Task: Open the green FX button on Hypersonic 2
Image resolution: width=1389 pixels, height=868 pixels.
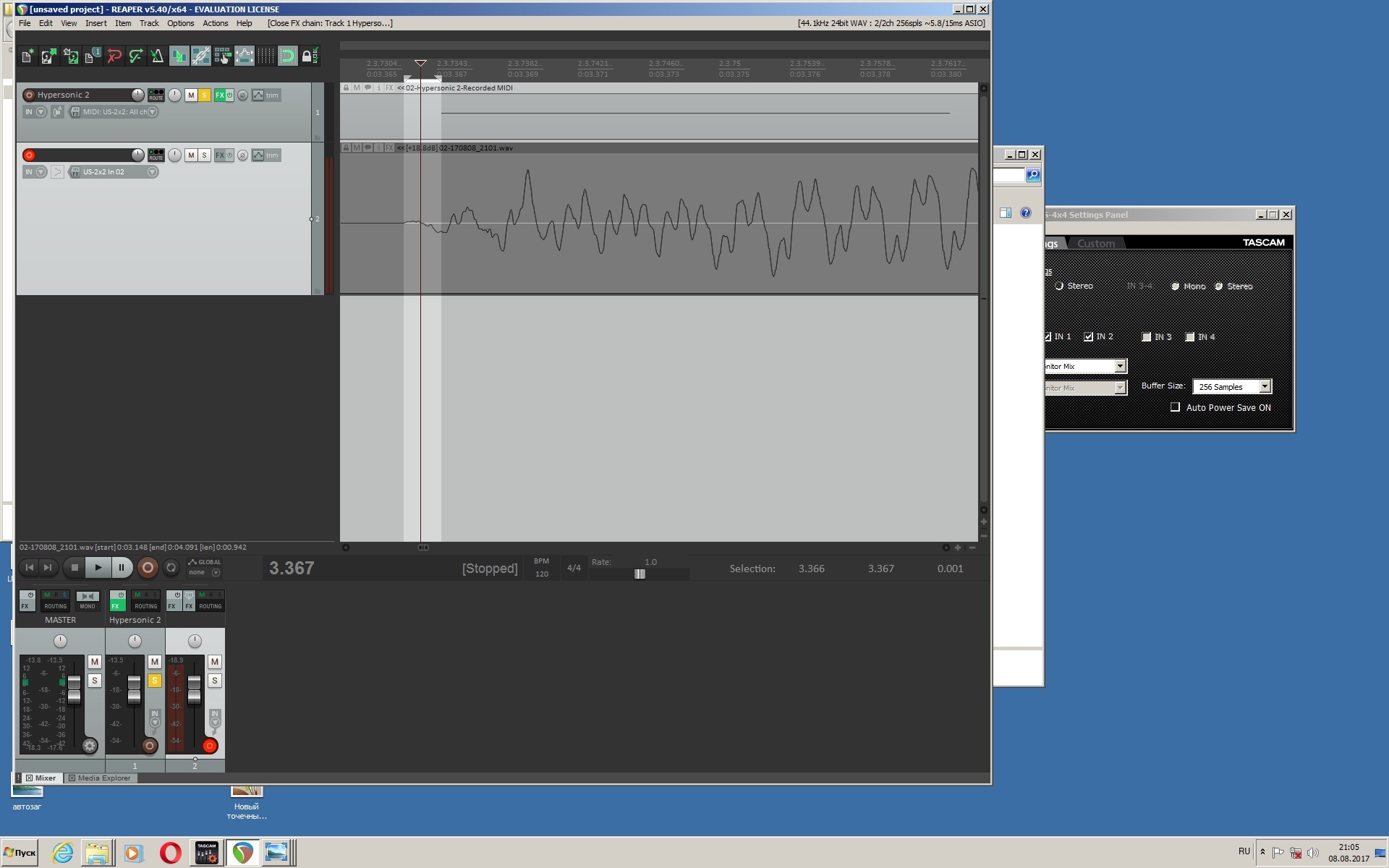Action: [x=220, y=95]
